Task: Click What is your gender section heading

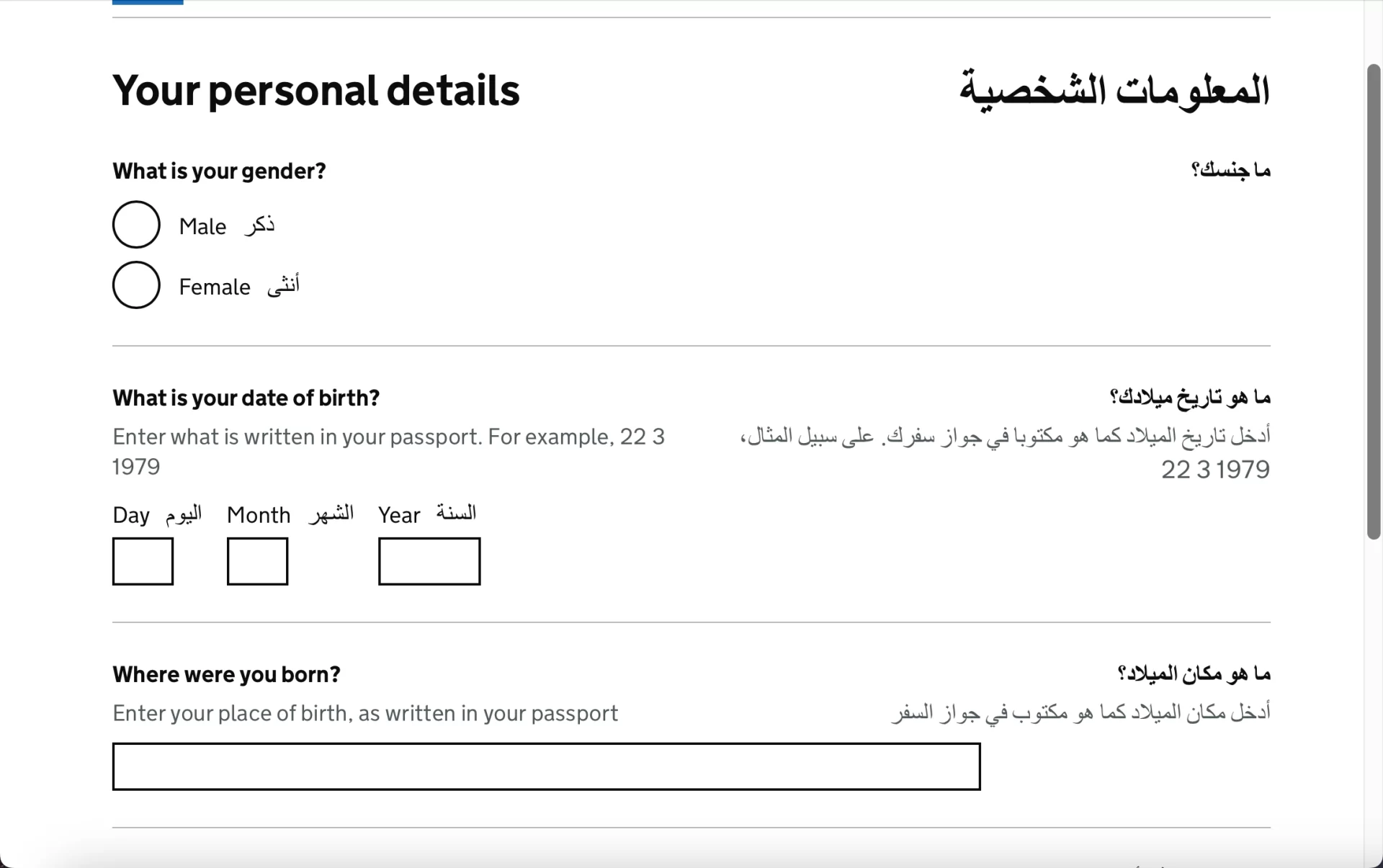Action: pyautogui.click(x=219, y=171)
